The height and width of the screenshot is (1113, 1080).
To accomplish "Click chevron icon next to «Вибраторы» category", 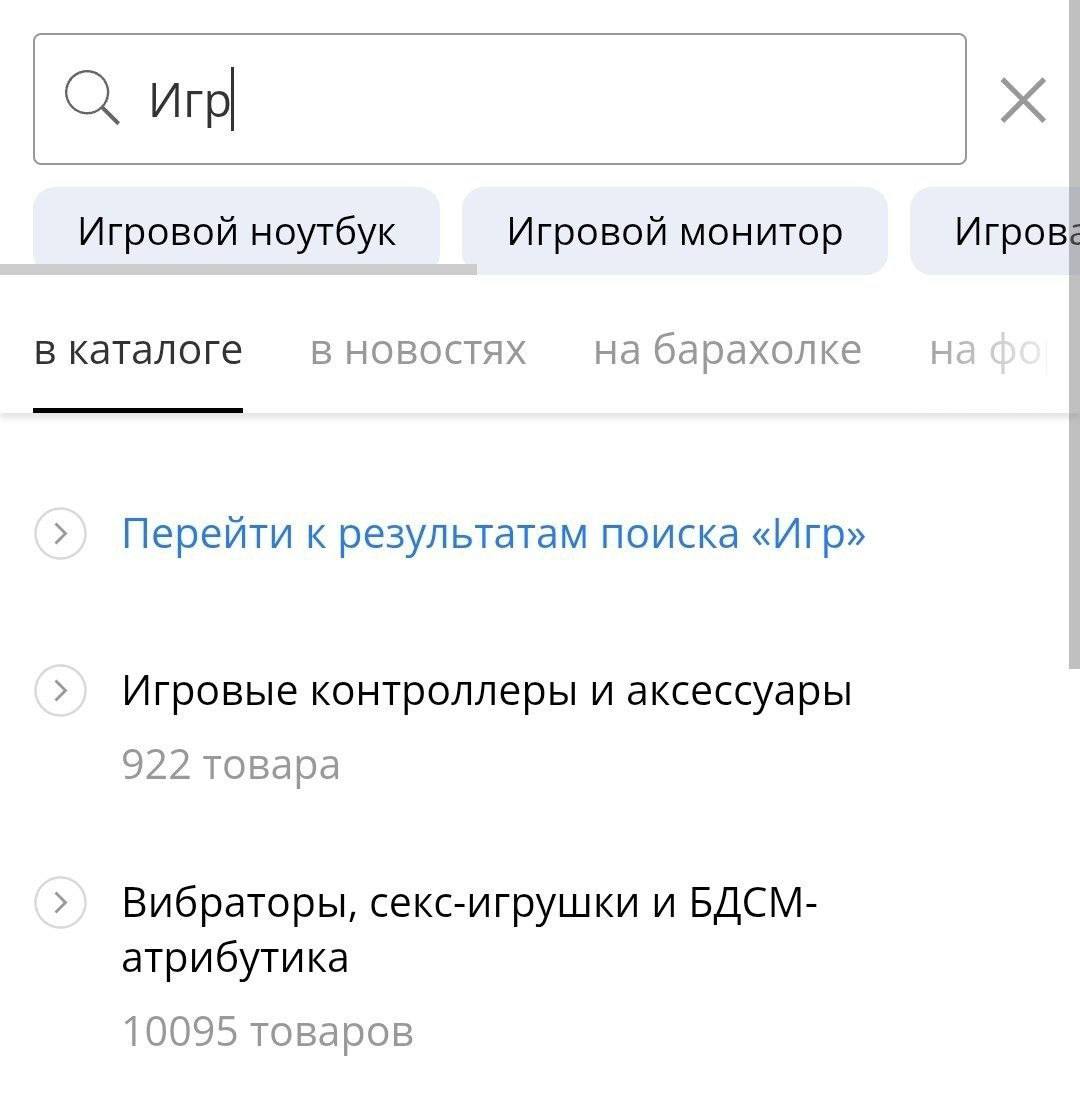I will (x=60, y=902).
